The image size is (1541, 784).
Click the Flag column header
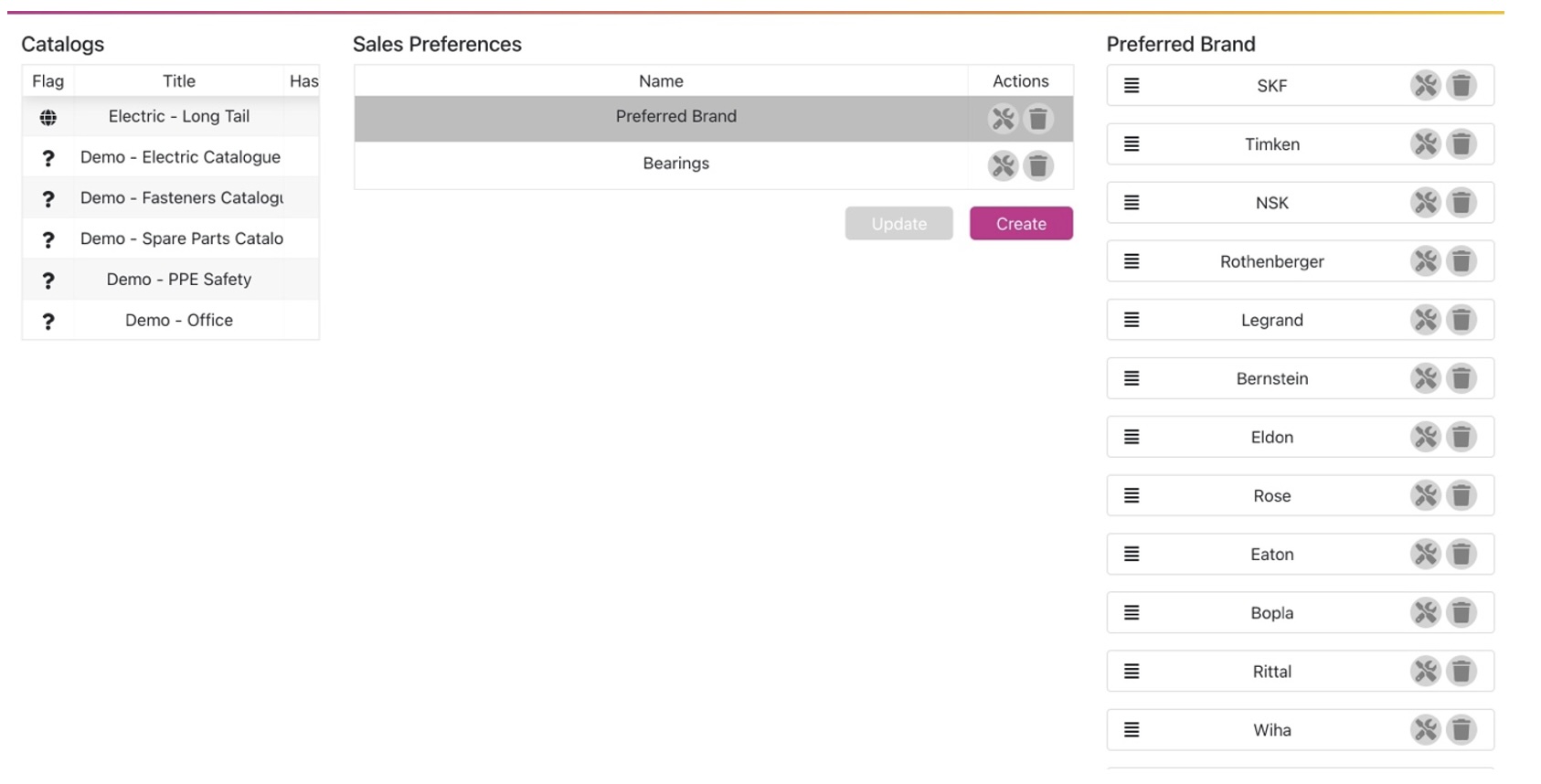(x=48, y=80)
